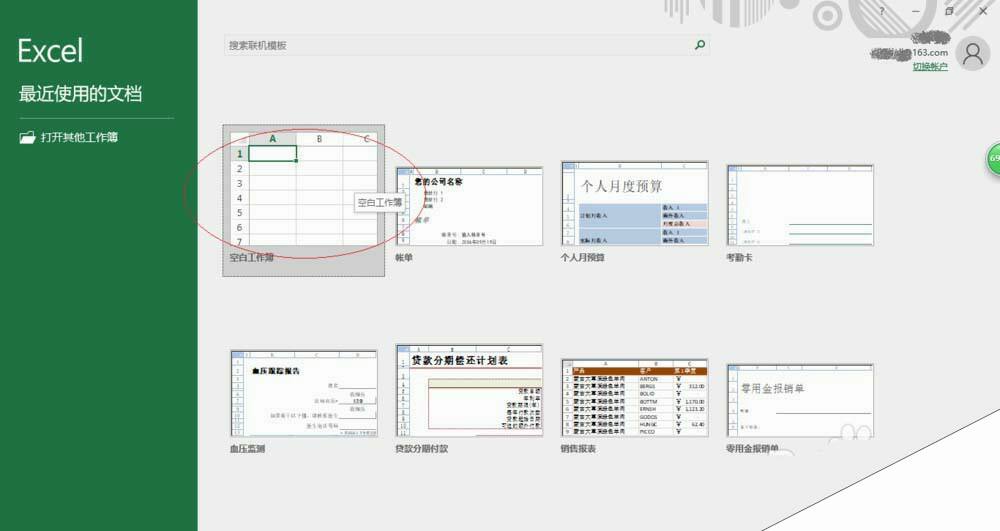
Task: Select the 空白工作簿 blank workbook template
Action: click(x=304, y=190)
